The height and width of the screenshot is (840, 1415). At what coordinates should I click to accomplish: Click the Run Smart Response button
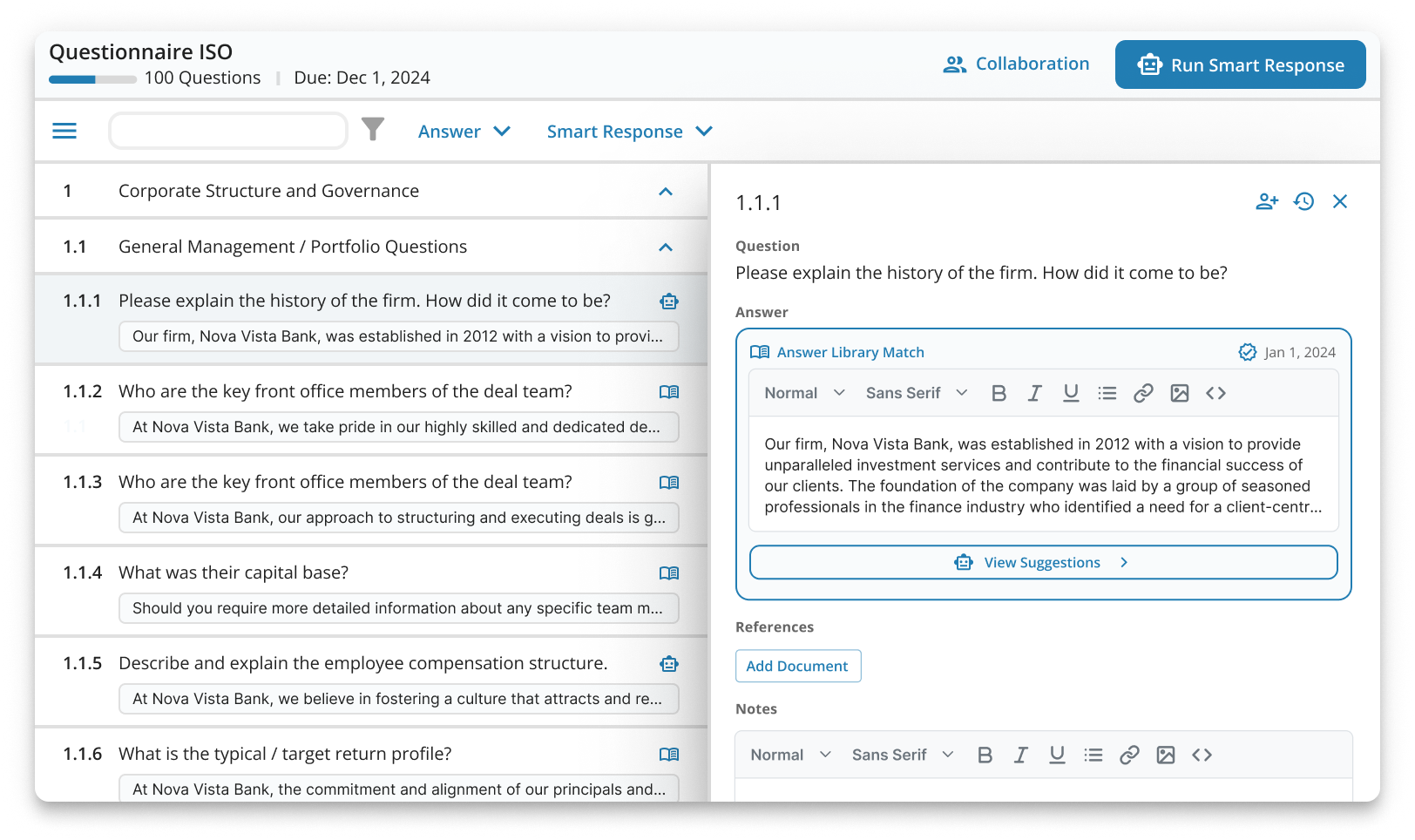[x=1241, y=64]
